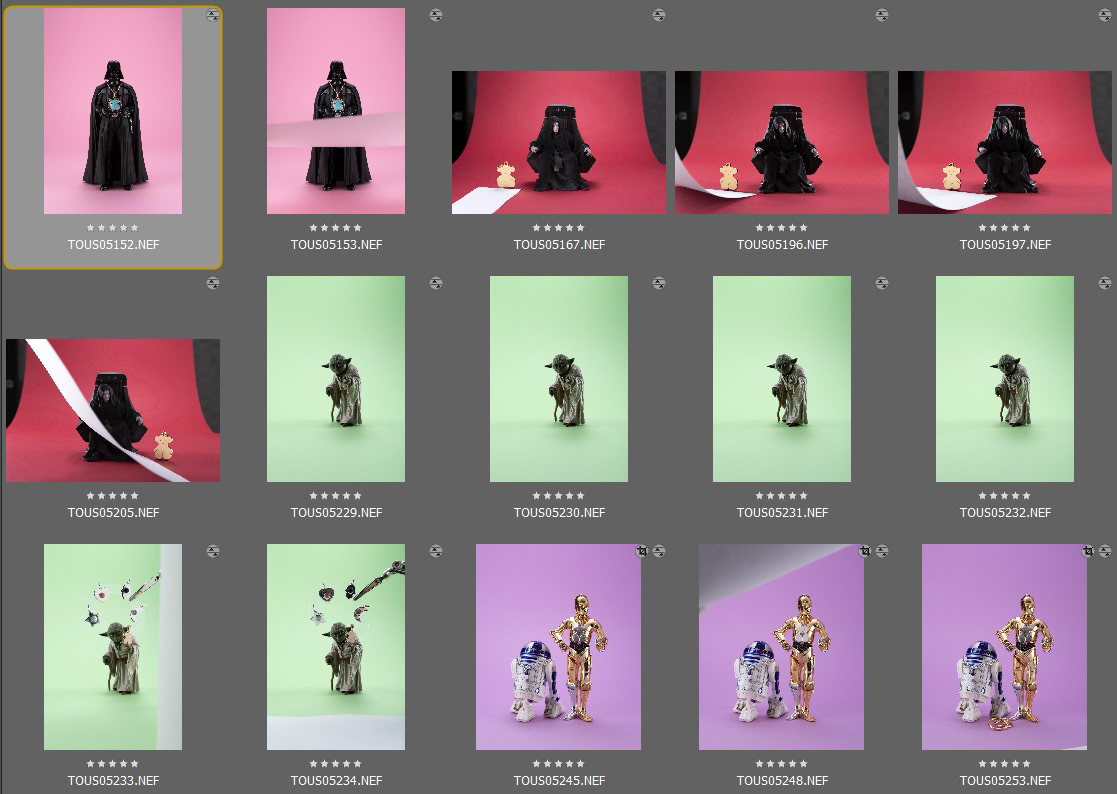Select the droids thumbnail TOUS05245.NEF
Image resolution: width=1117 pixels, height=794 pixels.
click(x=558, y=647)
